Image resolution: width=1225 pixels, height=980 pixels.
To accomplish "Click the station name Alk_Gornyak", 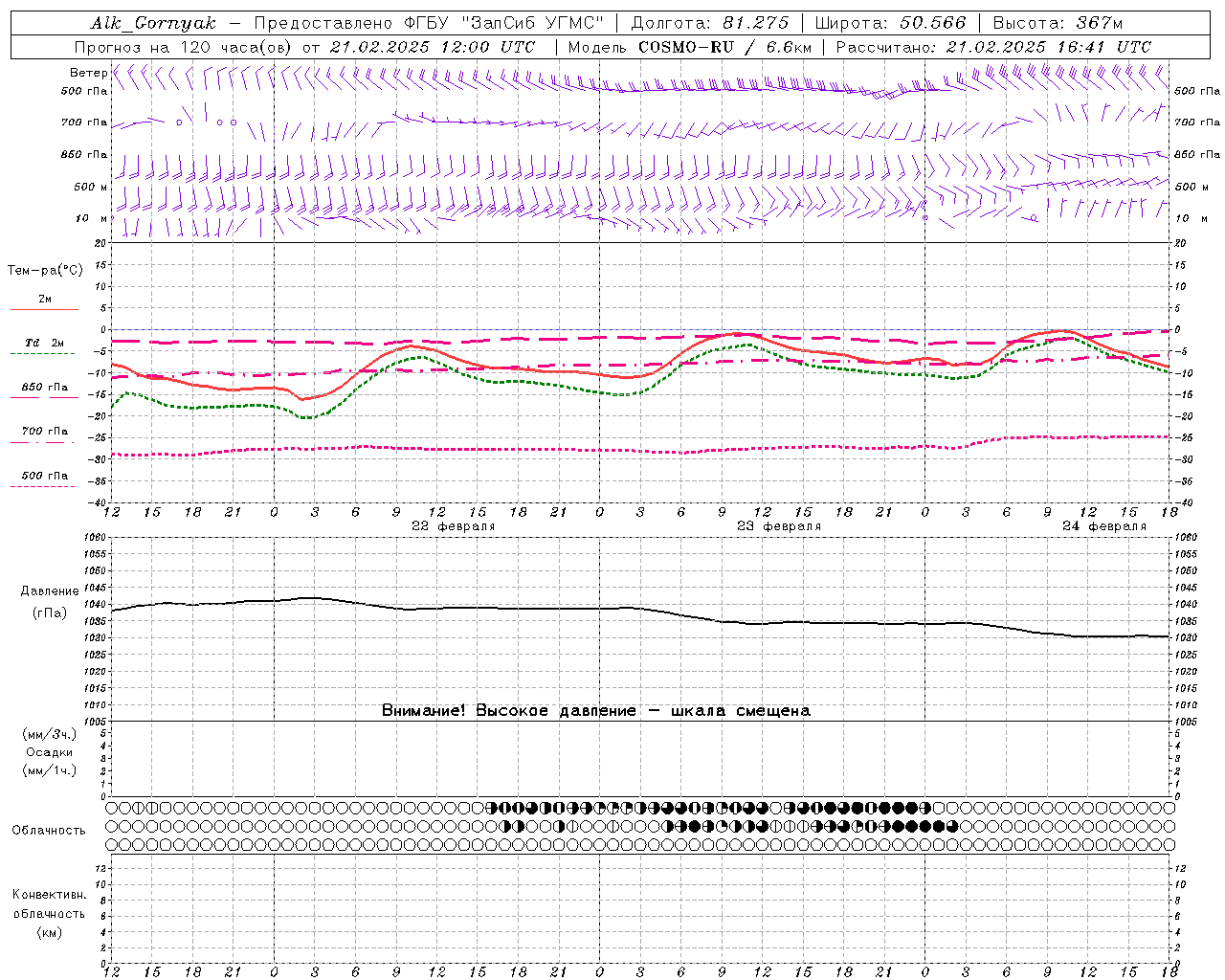I will click(154, 23).
